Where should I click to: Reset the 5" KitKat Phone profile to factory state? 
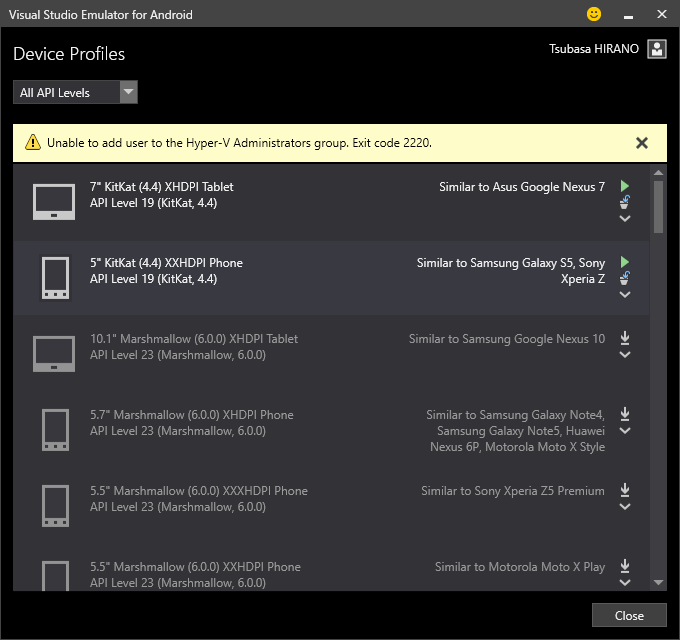[x=625, y=278]
